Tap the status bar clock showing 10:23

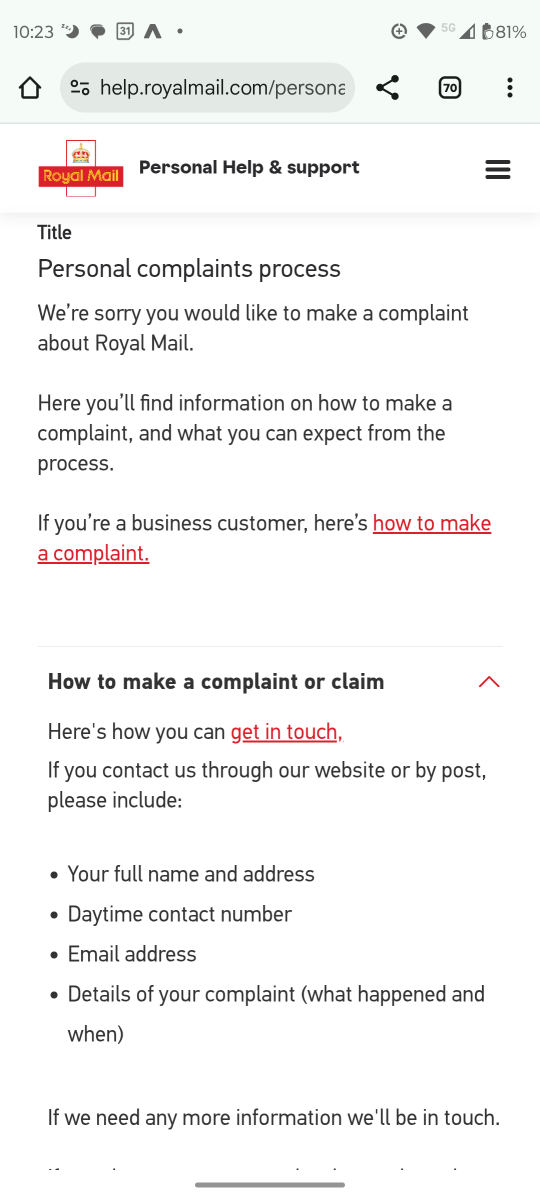tap(33, 32)
